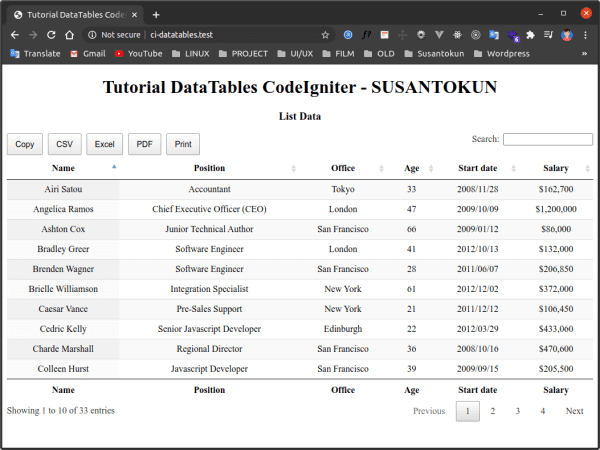Image resolution: width=600 pixels, height=450 pixels.
Task: Open the Extensions puzzle piece icon
Action: 530,35
